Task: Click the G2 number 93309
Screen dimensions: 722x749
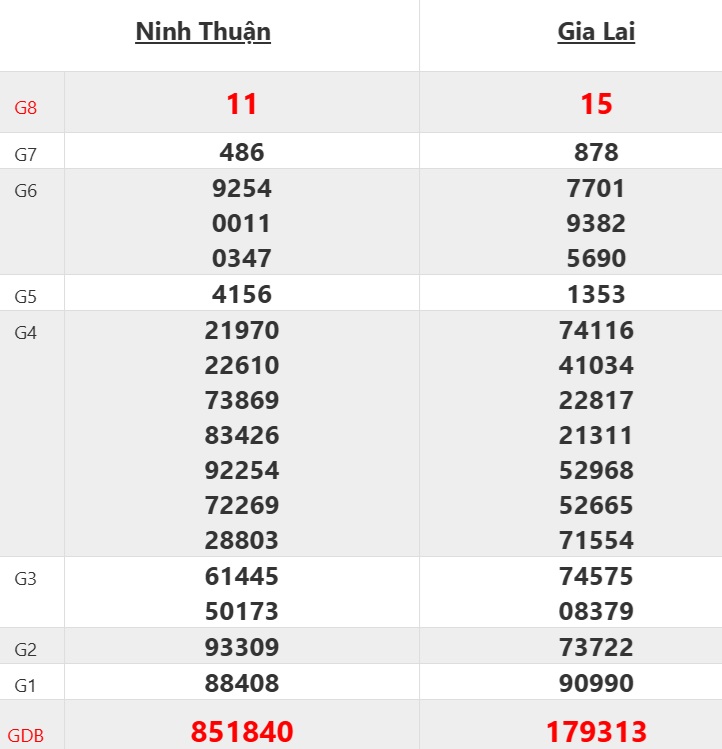Action: pos(242,647)
